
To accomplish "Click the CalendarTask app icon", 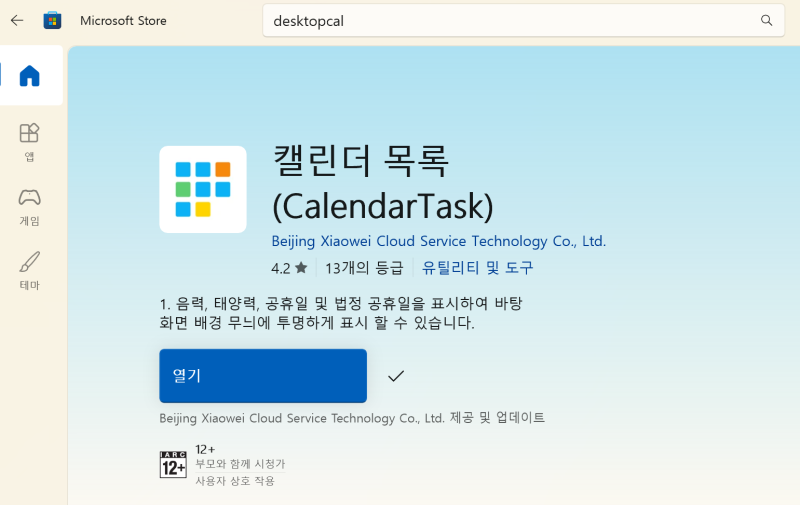I will click(x=203, y=189).
